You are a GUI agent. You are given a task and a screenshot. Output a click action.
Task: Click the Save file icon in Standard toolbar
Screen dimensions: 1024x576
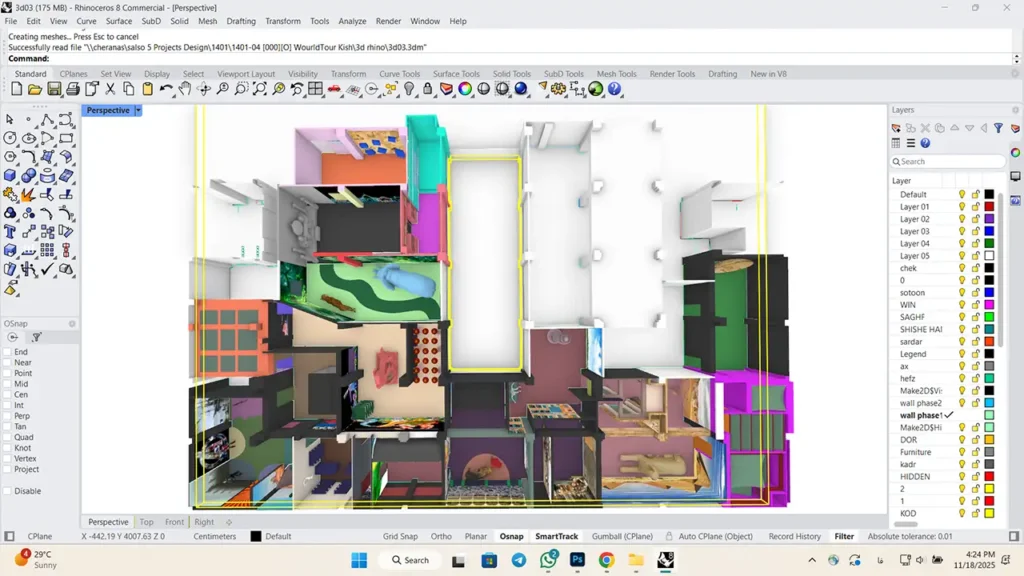(x=55, y=89)
